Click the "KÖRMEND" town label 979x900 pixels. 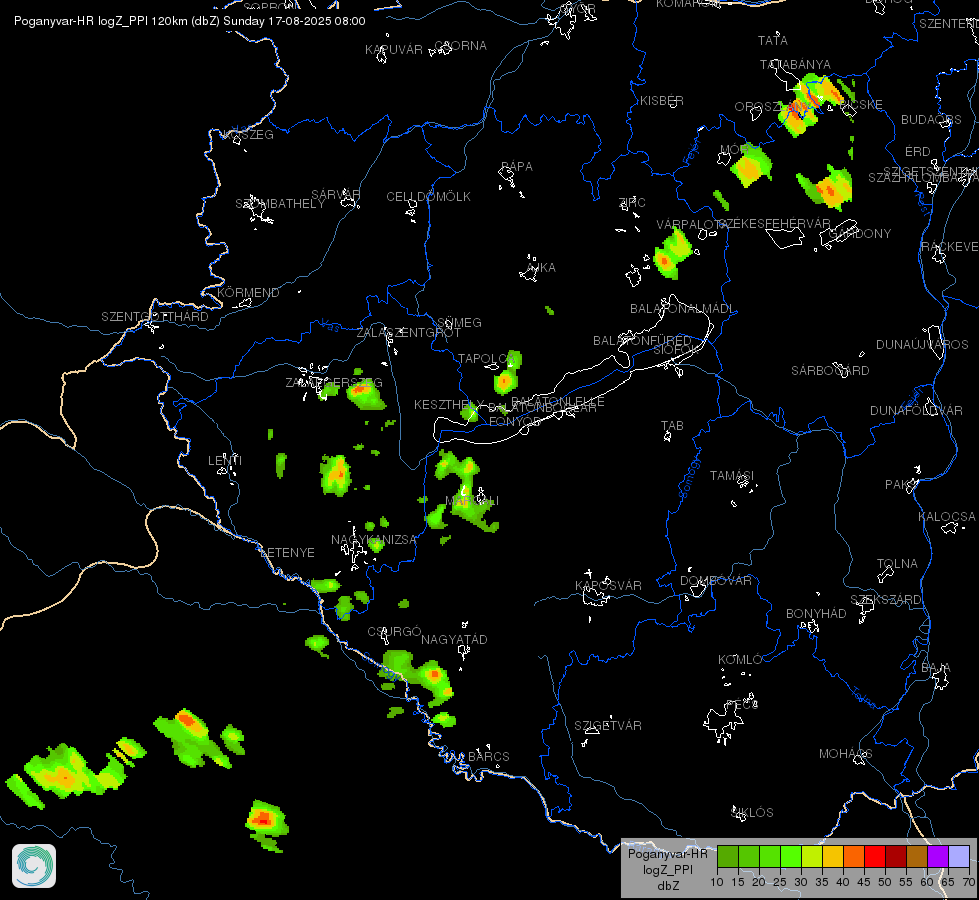(248, 292)
